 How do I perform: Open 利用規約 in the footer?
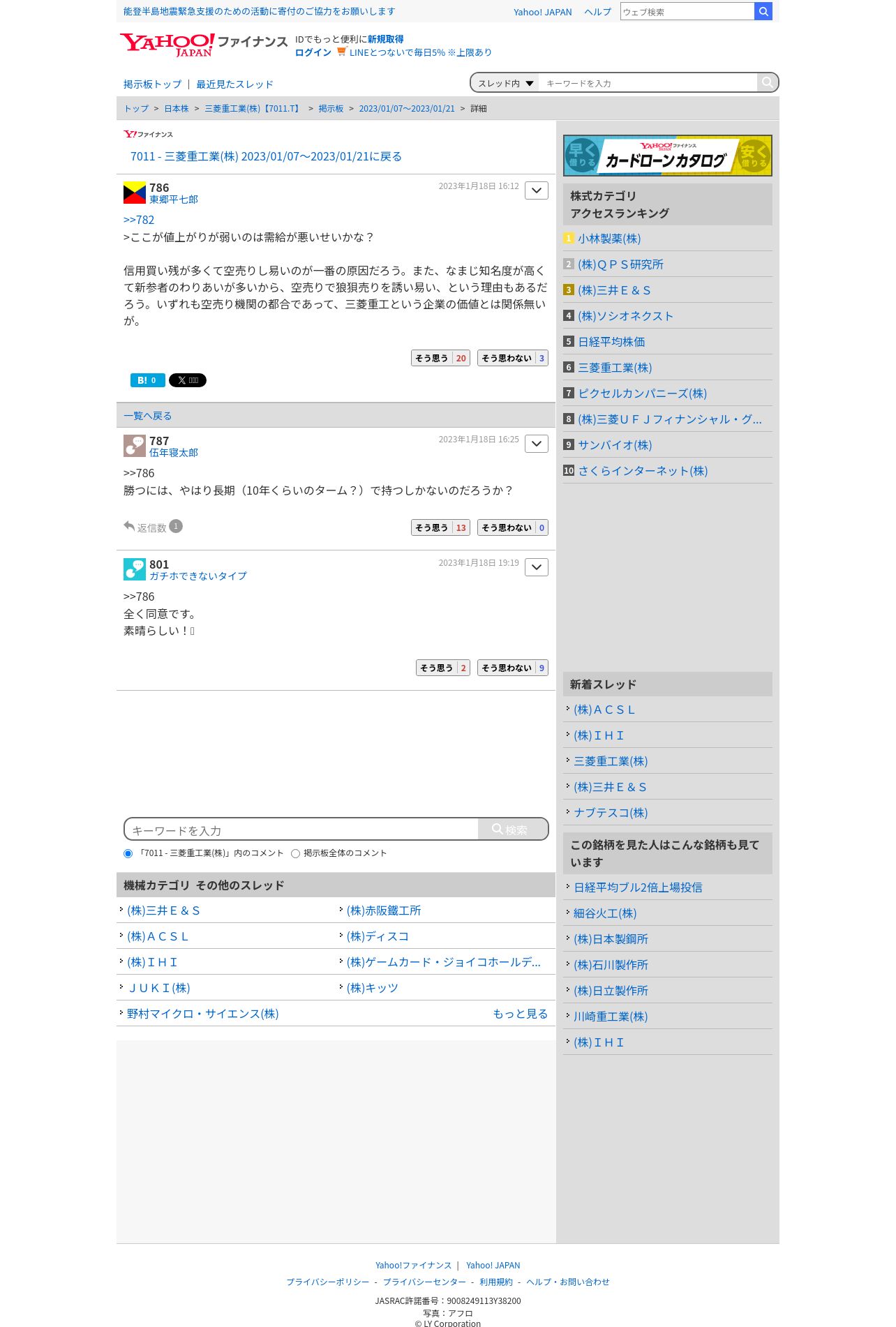[495, 1282]
